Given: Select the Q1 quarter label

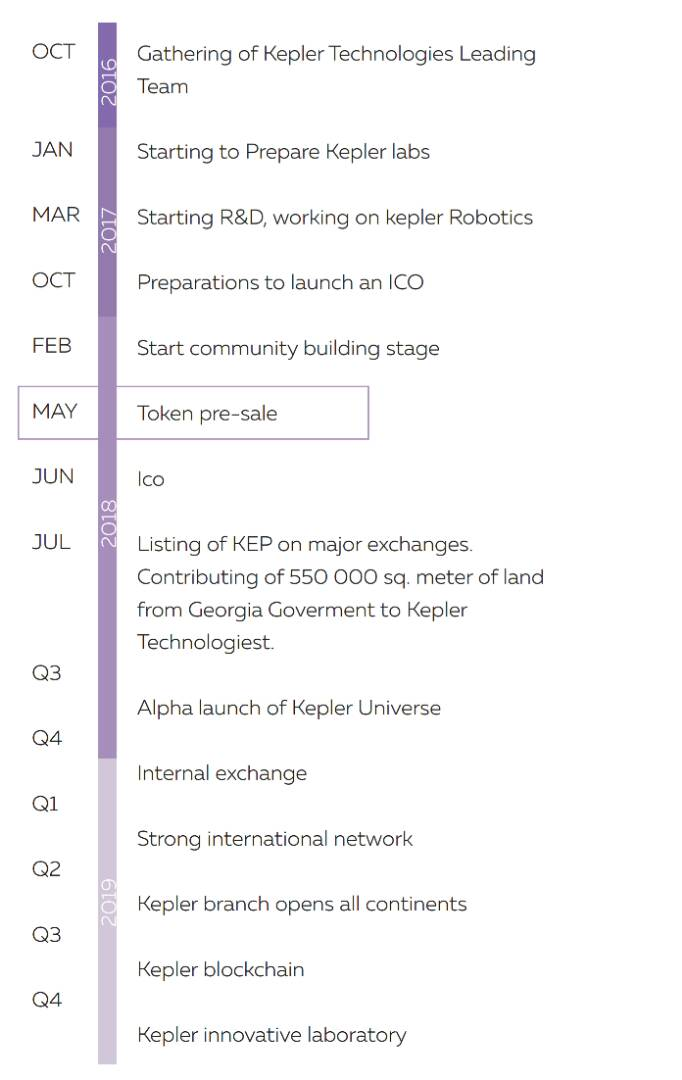Looking at the screenshot, I should 46,804.
